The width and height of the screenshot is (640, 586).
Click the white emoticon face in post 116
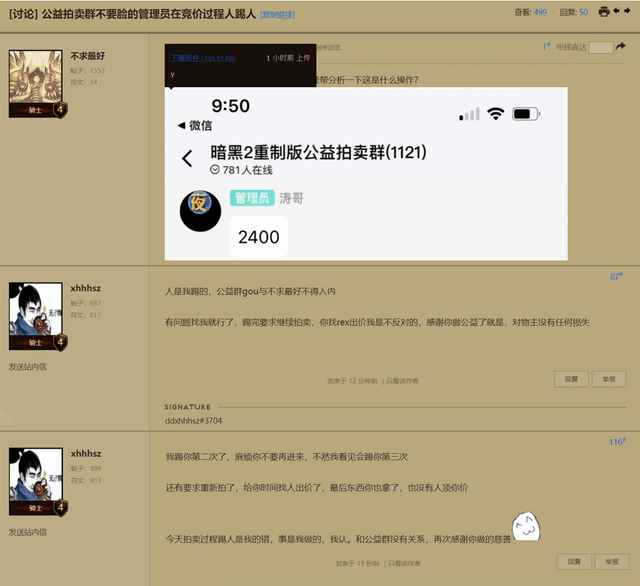(x=526, y=526)
